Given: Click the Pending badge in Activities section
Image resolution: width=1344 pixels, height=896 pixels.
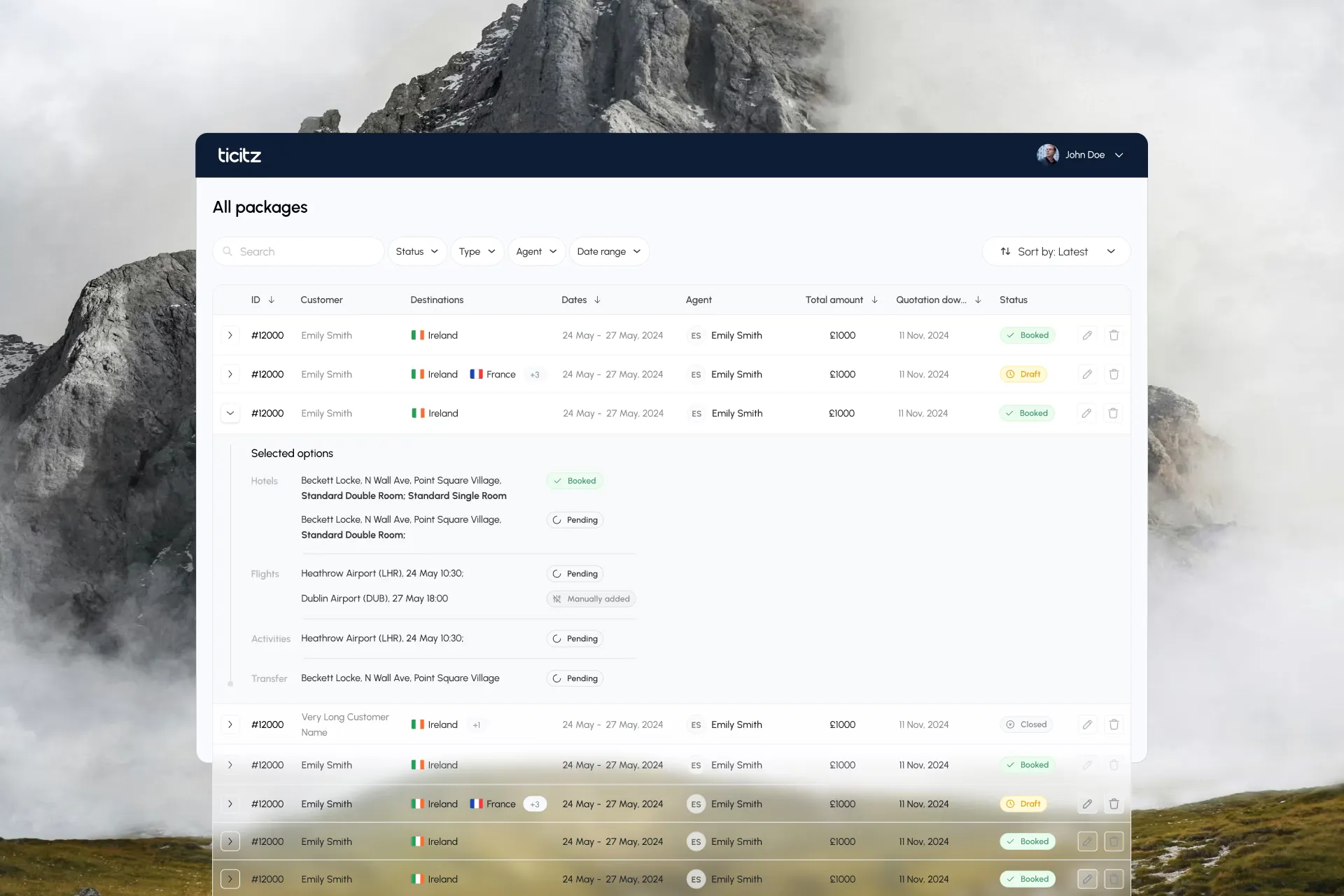Looking at the screenshot, I should point(575,638).
